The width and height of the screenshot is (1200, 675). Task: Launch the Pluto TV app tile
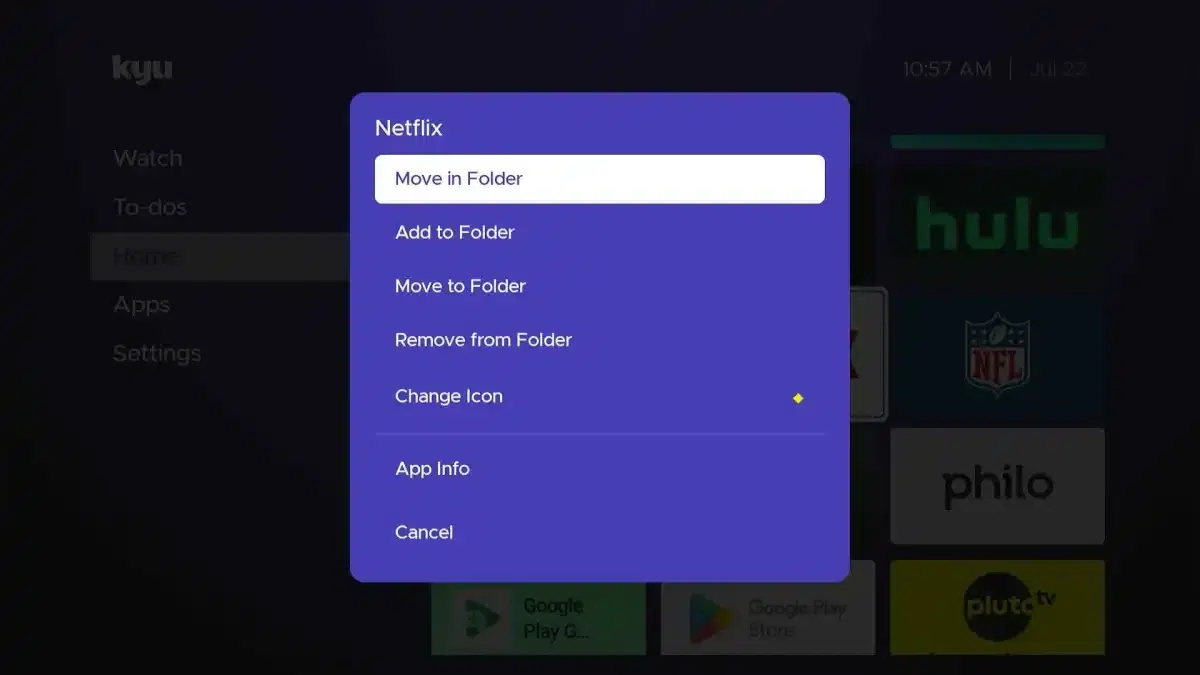(x=997, y=607)
